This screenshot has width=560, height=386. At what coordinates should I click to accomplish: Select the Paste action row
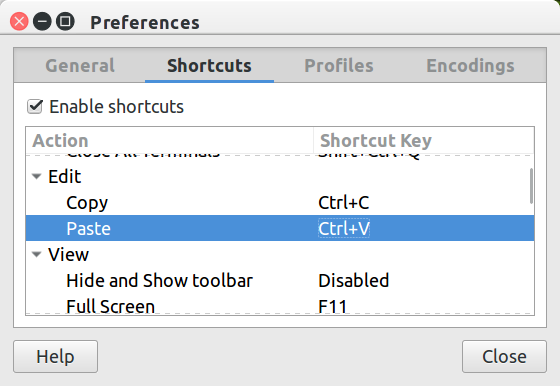point(280,228)
